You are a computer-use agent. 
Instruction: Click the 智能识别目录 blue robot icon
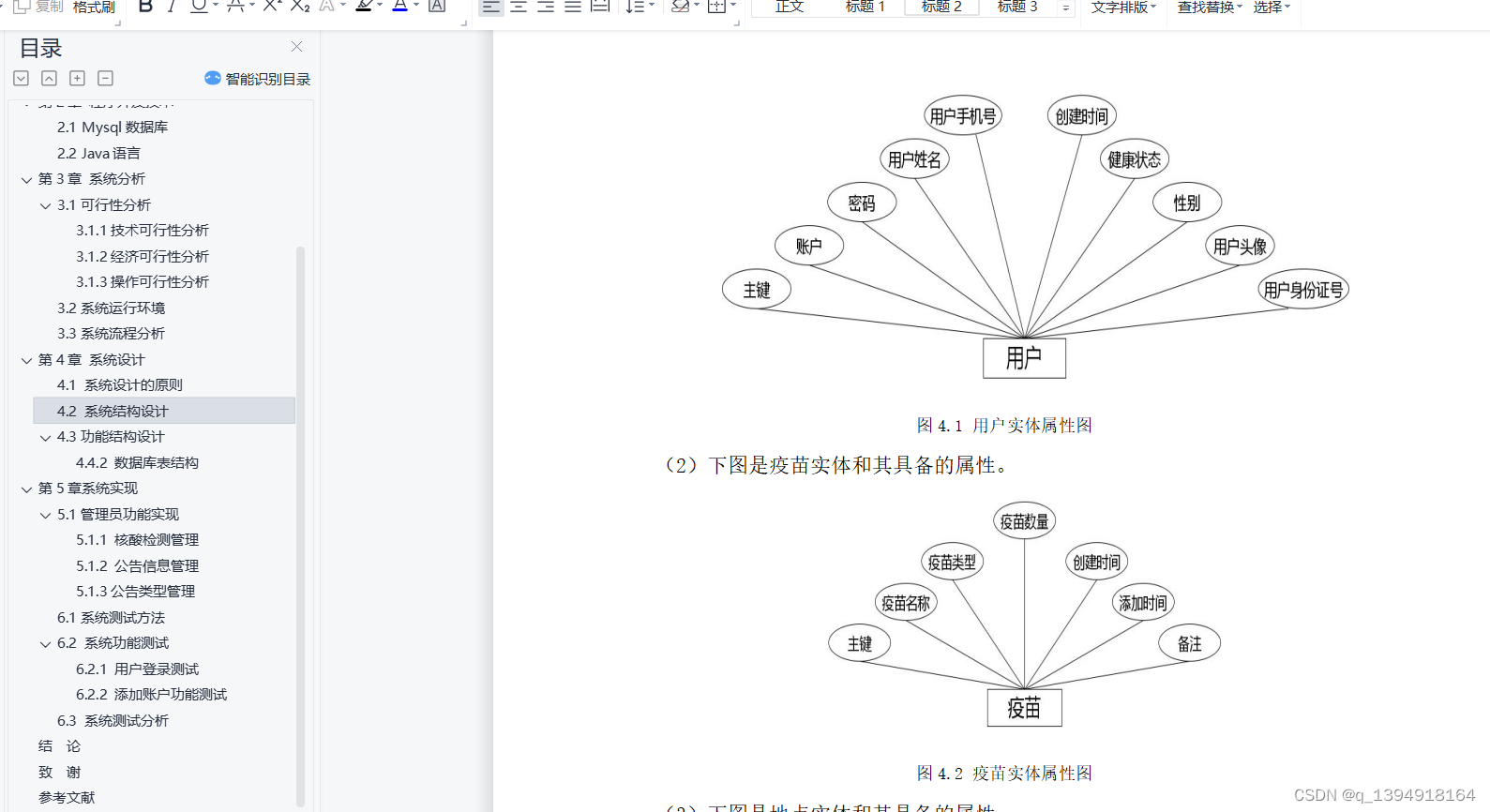(213, 79)
